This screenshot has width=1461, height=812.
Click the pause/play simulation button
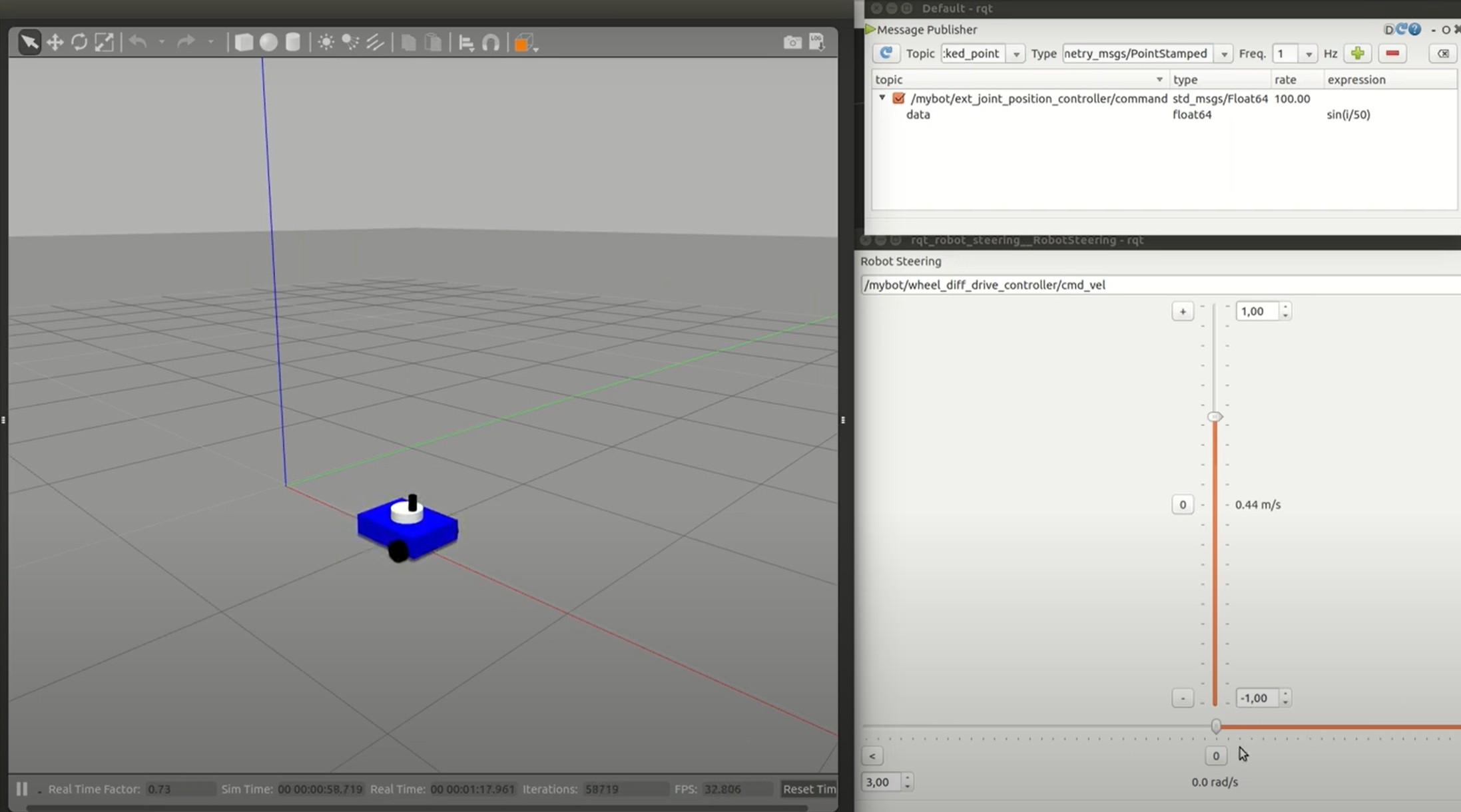click(20, 789)
